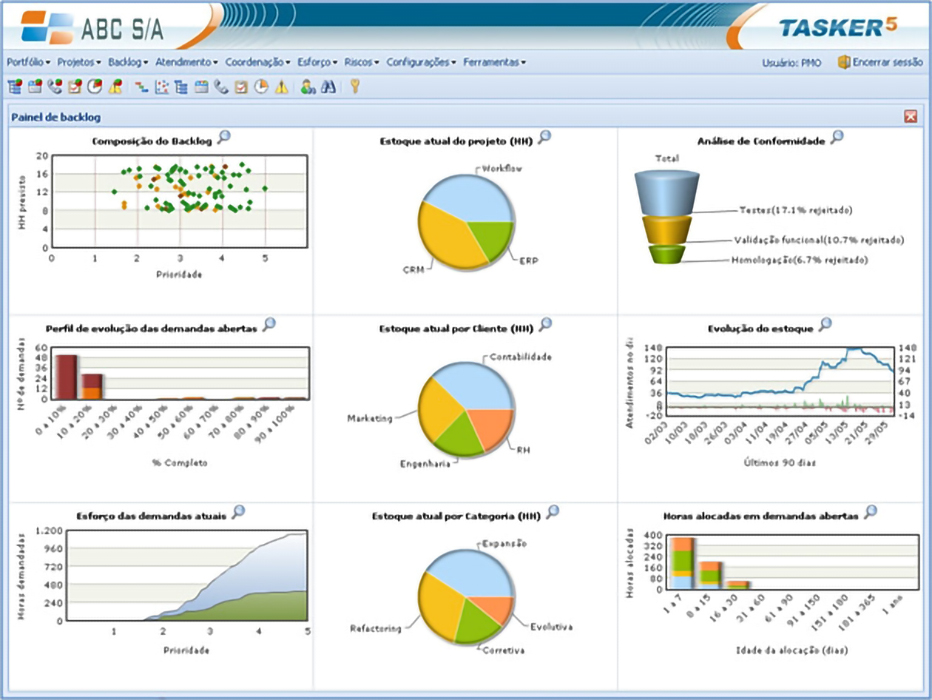Click the Gantt chart toolbar icon

pos(142,87)
